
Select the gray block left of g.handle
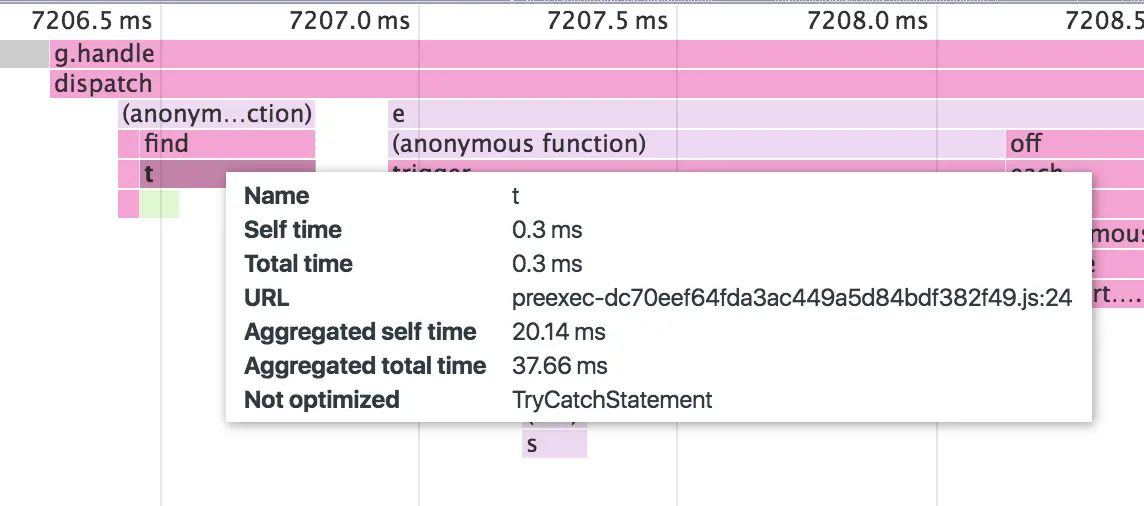click(24, 54)
